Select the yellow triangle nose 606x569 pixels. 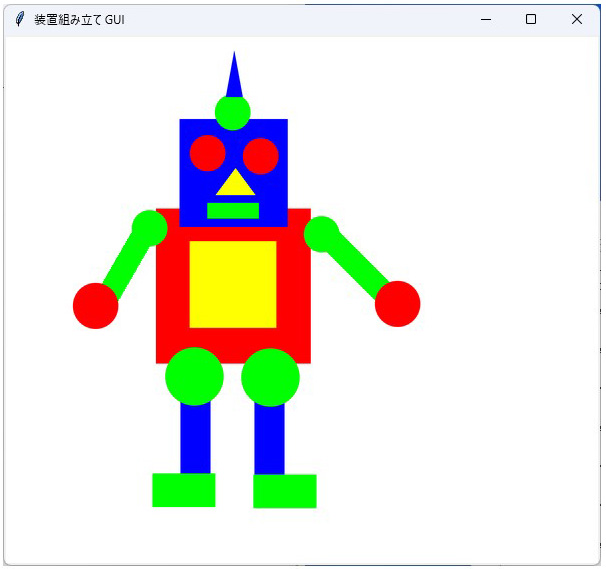point(236,184)
